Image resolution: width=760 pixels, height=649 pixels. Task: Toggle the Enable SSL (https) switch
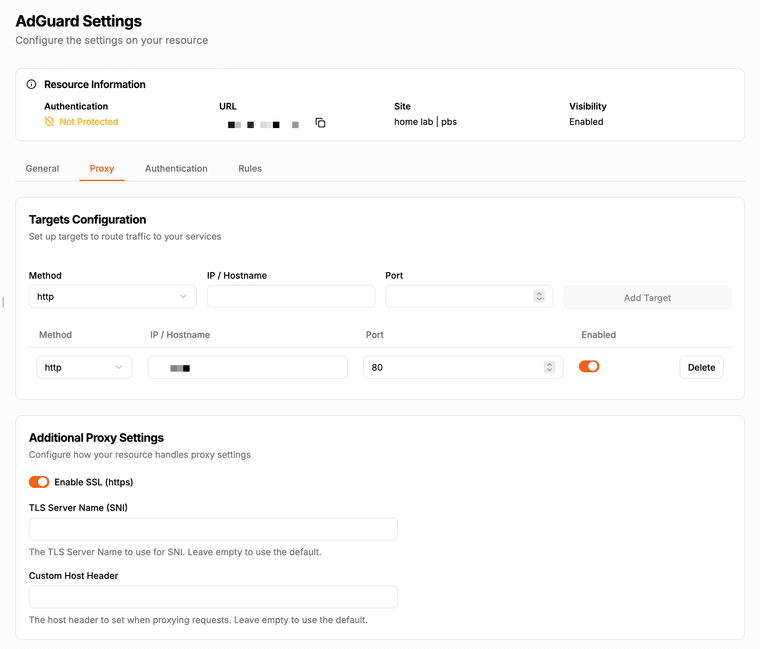[39, 482]
